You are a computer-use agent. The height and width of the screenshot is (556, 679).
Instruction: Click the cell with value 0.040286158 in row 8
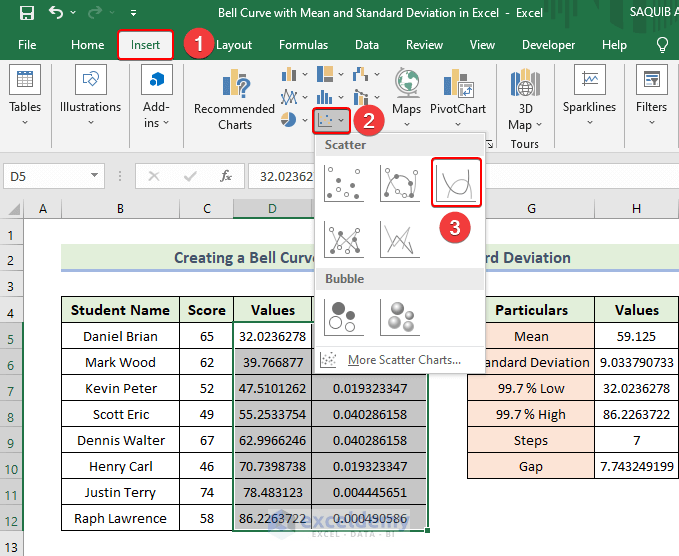(369, 414)
